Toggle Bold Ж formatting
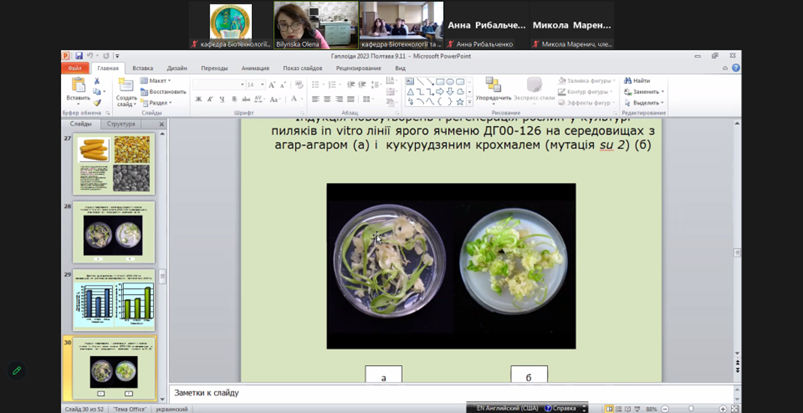This screenshot has width=803, height=413. [199, 99]
